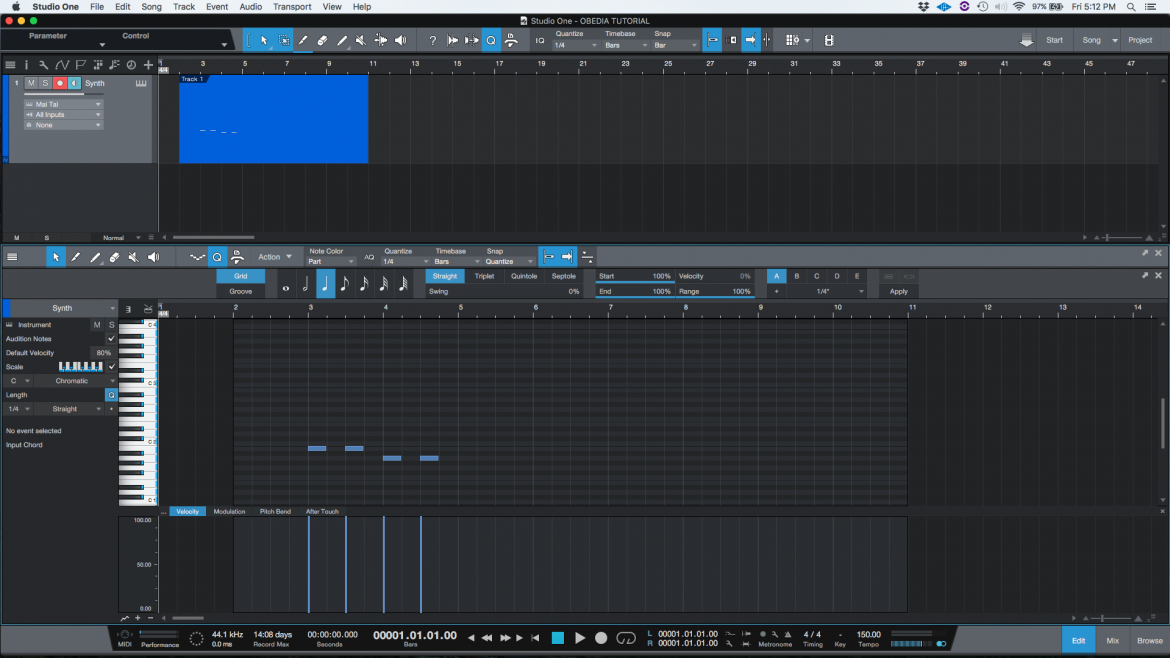This screenshot has height=658, width=1170.
Task: Choose the eighth note value
Action: (x=345, y=284)
